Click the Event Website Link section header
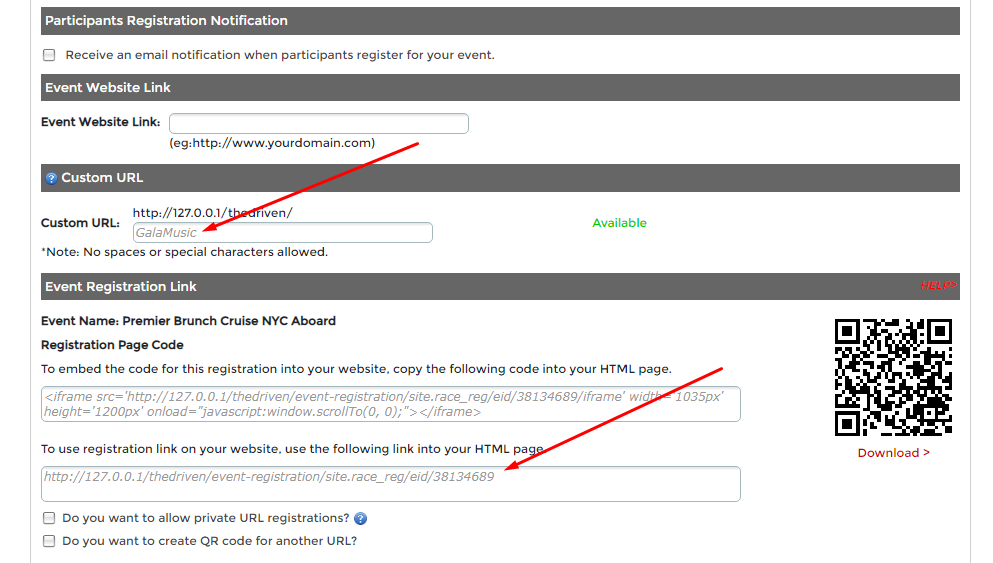993x563 pixels. click(108, 88)
